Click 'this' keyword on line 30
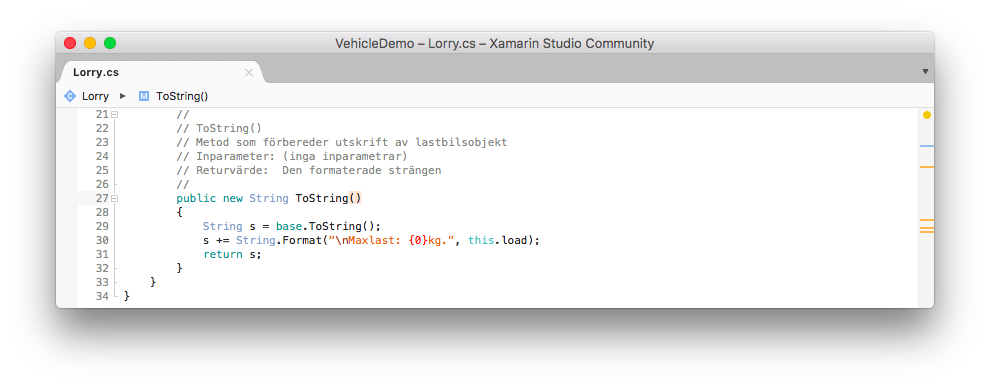The width and height of the screenshot is (990, 388). tap(480, 240)
